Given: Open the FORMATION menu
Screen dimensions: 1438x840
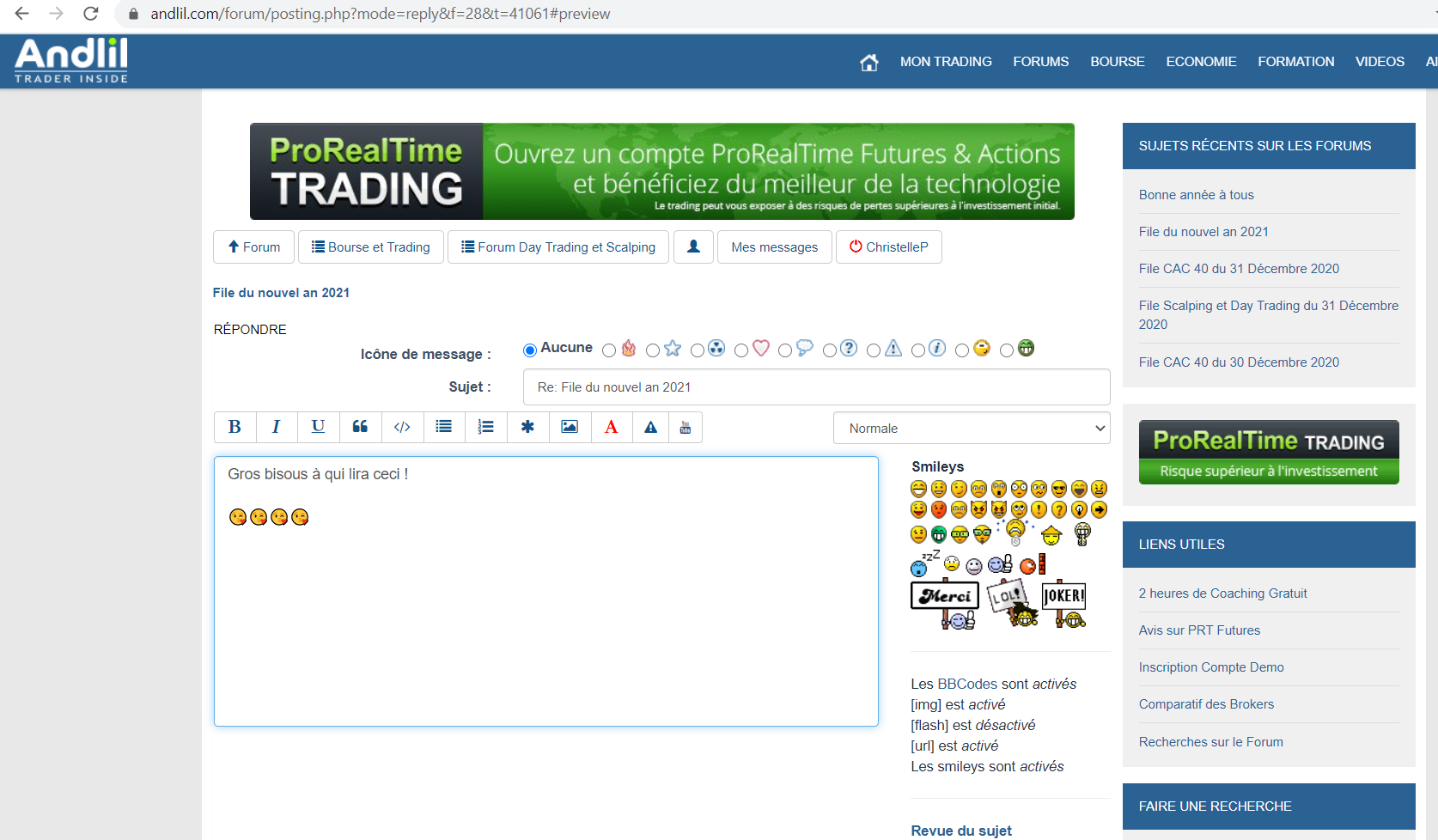Looking at the screenshot, I should click(x=1296, y=62).
